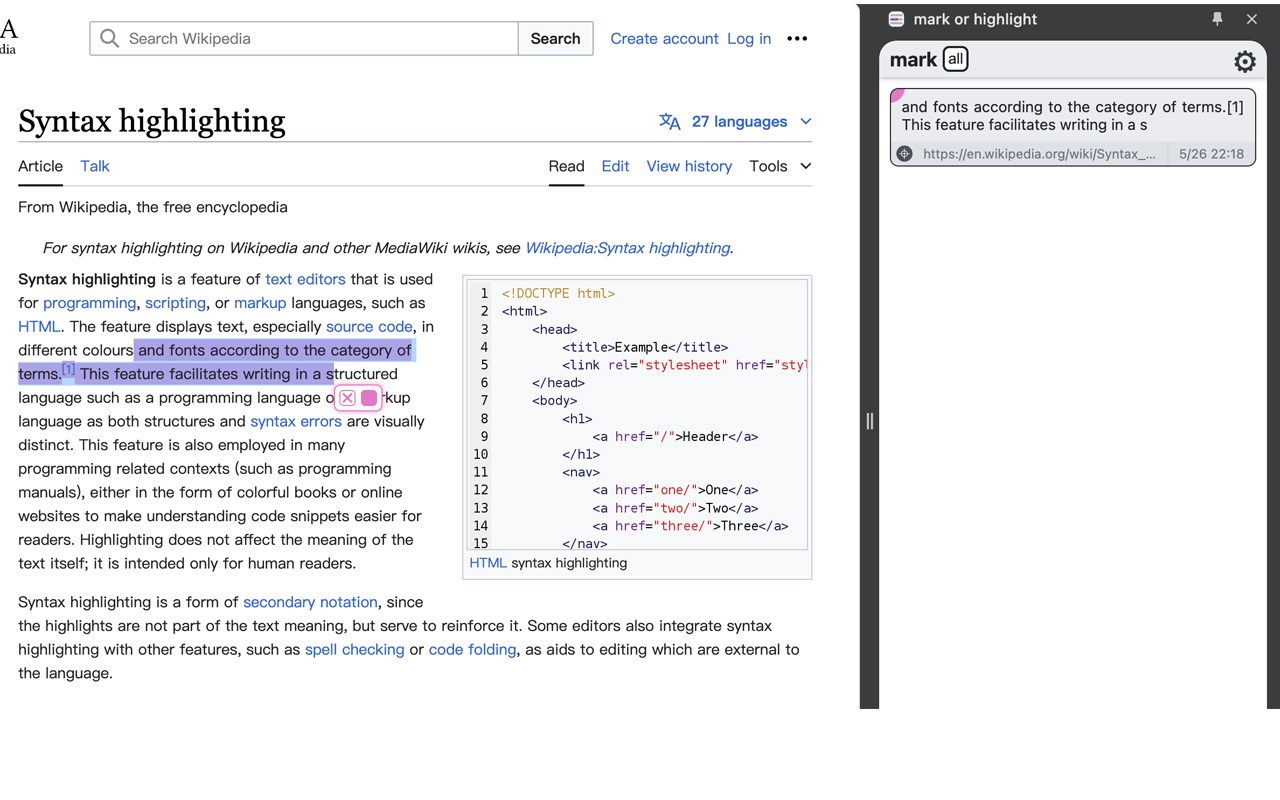
Task: Open the three-dot personal tools menu
Action: pyautogui.click(x=797, y=39)
